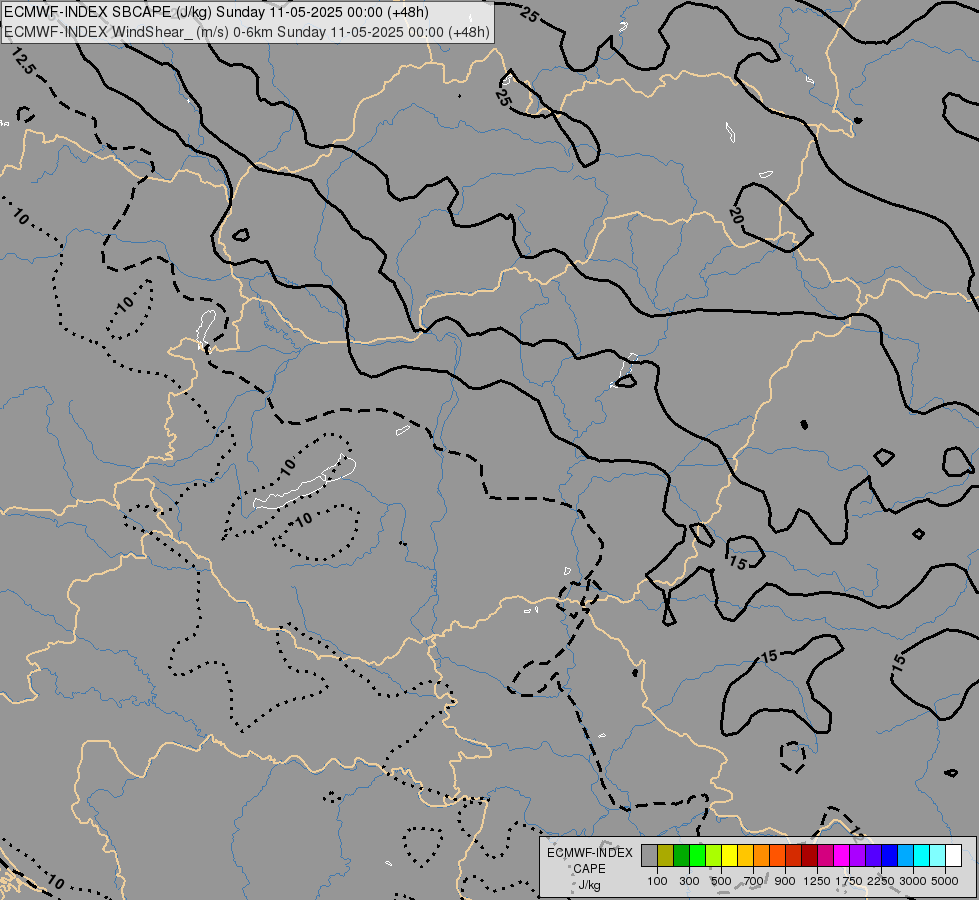Click the 'J/kg' unit label in legend

pyautogui.click(x=589, y=885)
